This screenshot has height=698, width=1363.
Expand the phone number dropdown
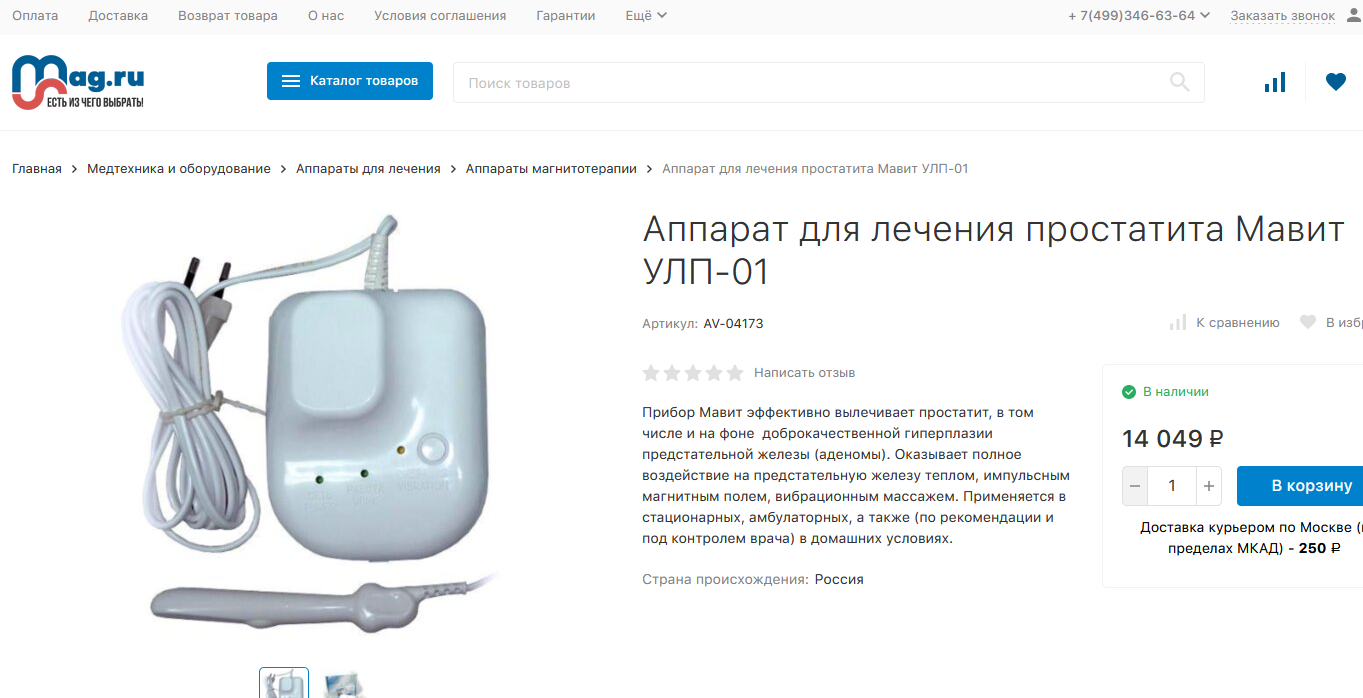[1139, 15]
